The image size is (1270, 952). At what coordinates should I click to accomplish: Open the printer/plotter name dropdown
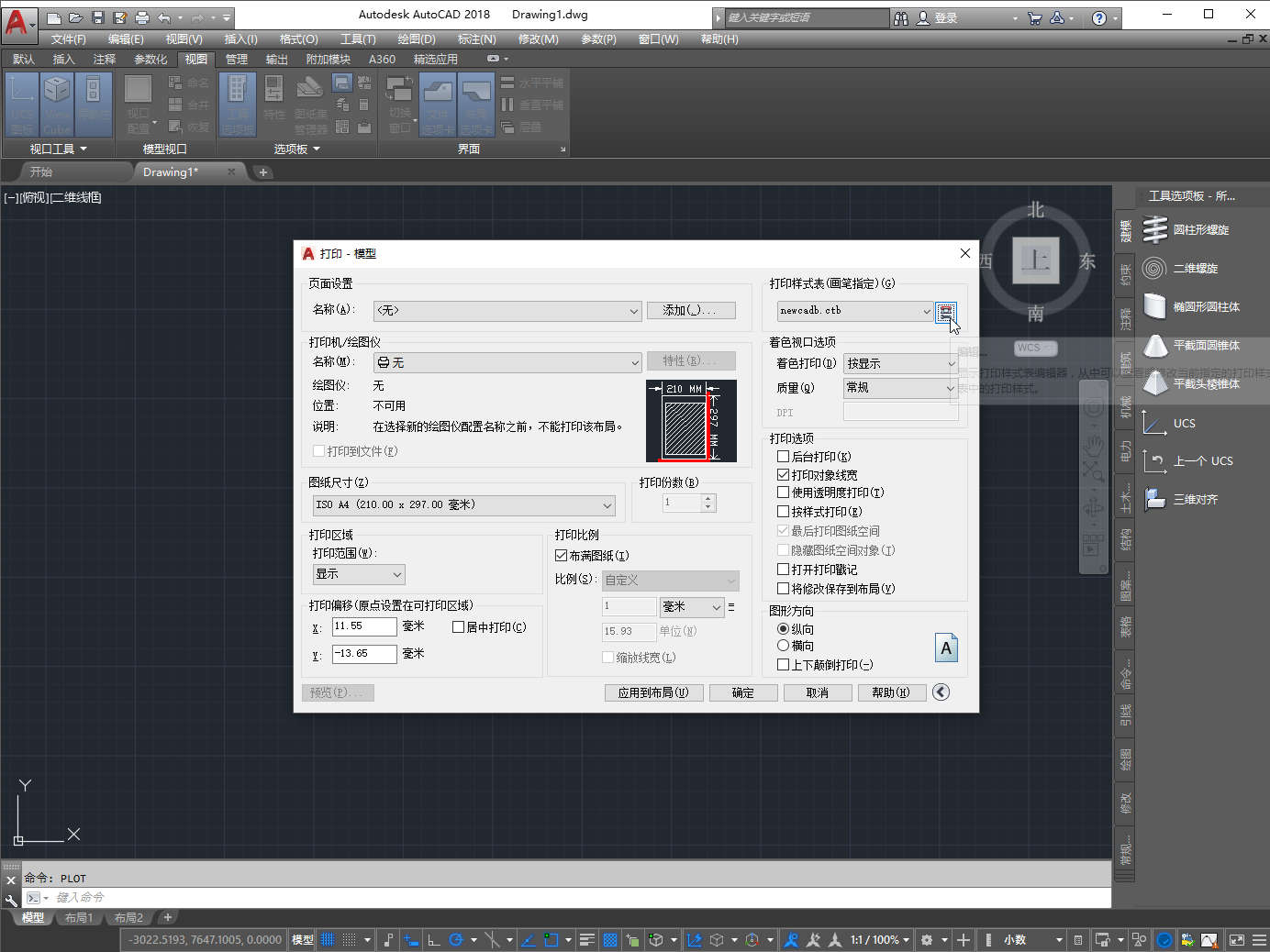[x=507, y=362]
